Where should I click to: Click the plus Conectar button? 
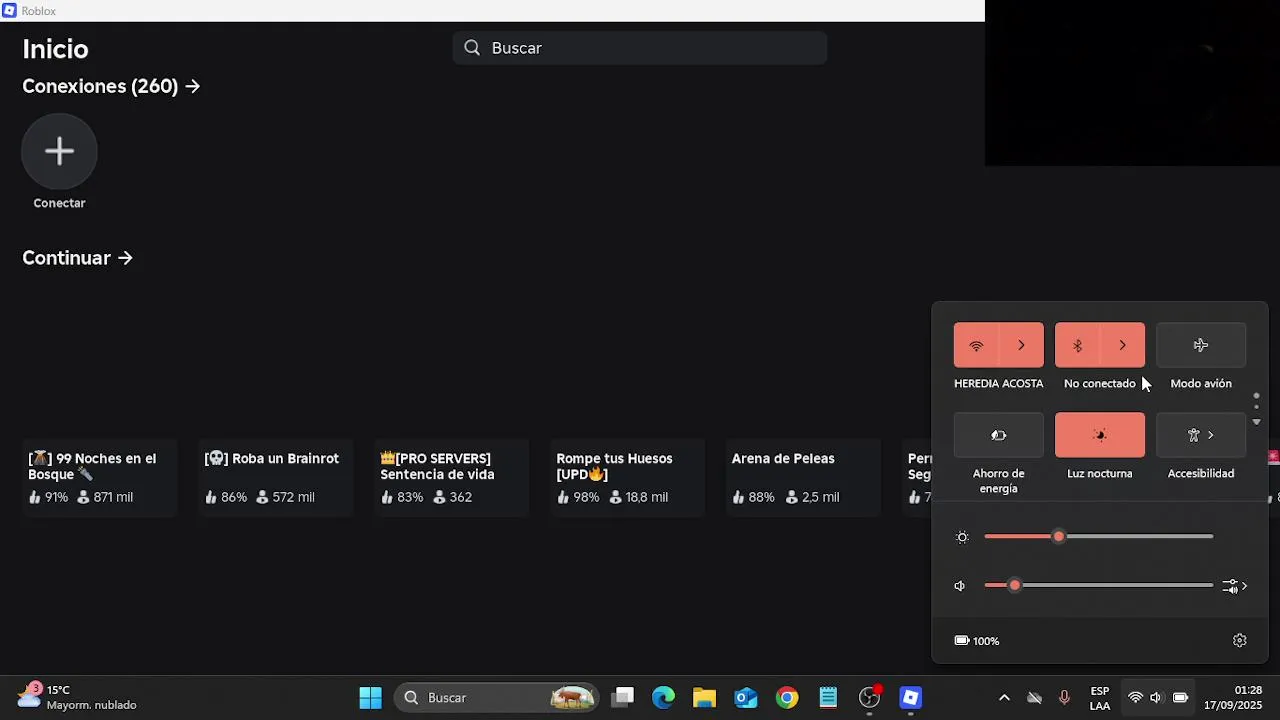[59, 151]
